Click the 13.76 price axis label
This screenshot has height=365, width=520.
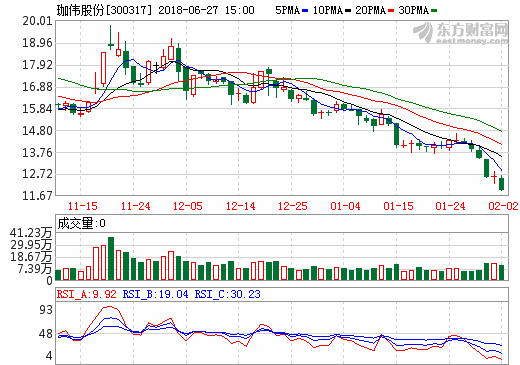pyautogui.click(x=38, y=153)
